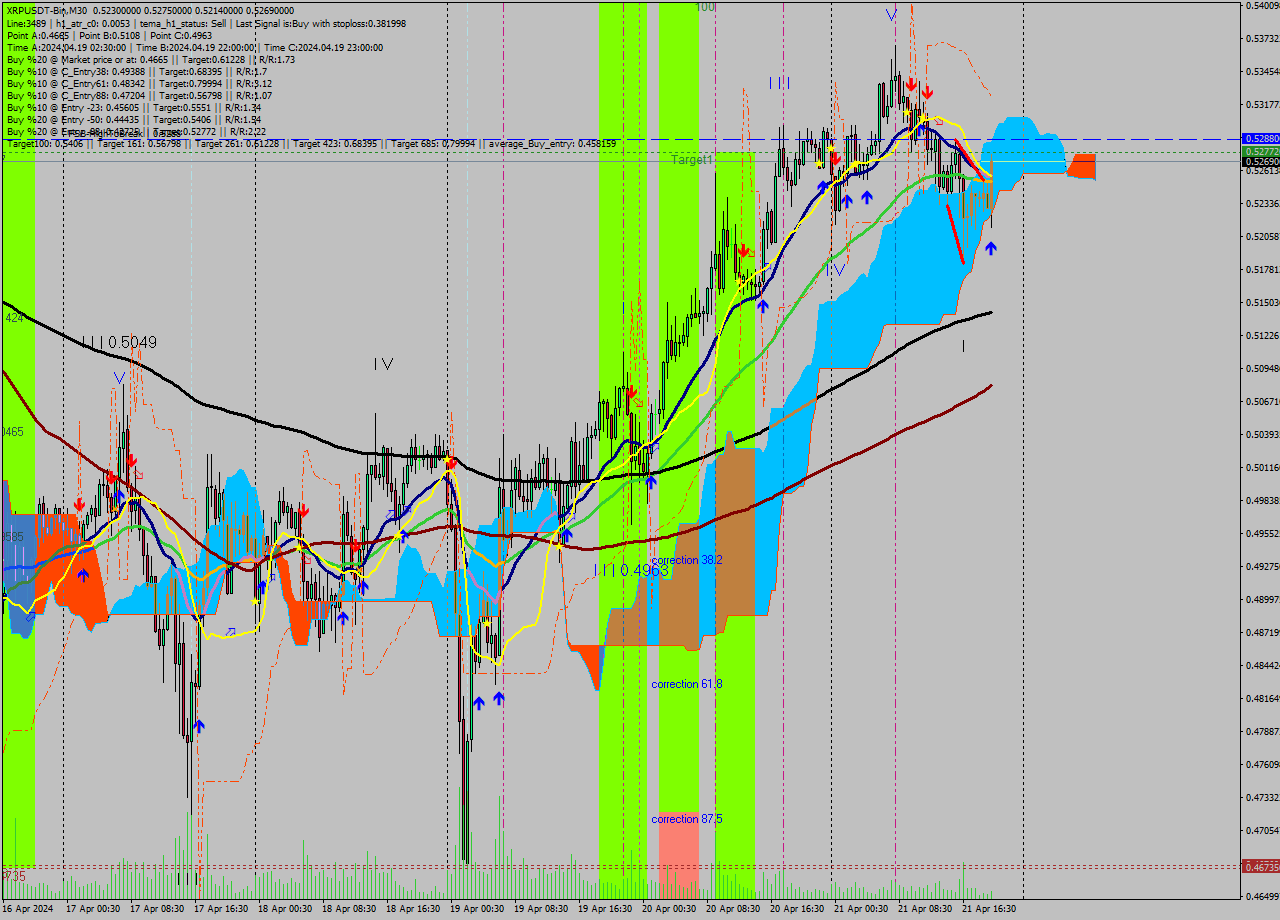Click the 21 Apr 08:30 time label

click(x=925, y=909)
